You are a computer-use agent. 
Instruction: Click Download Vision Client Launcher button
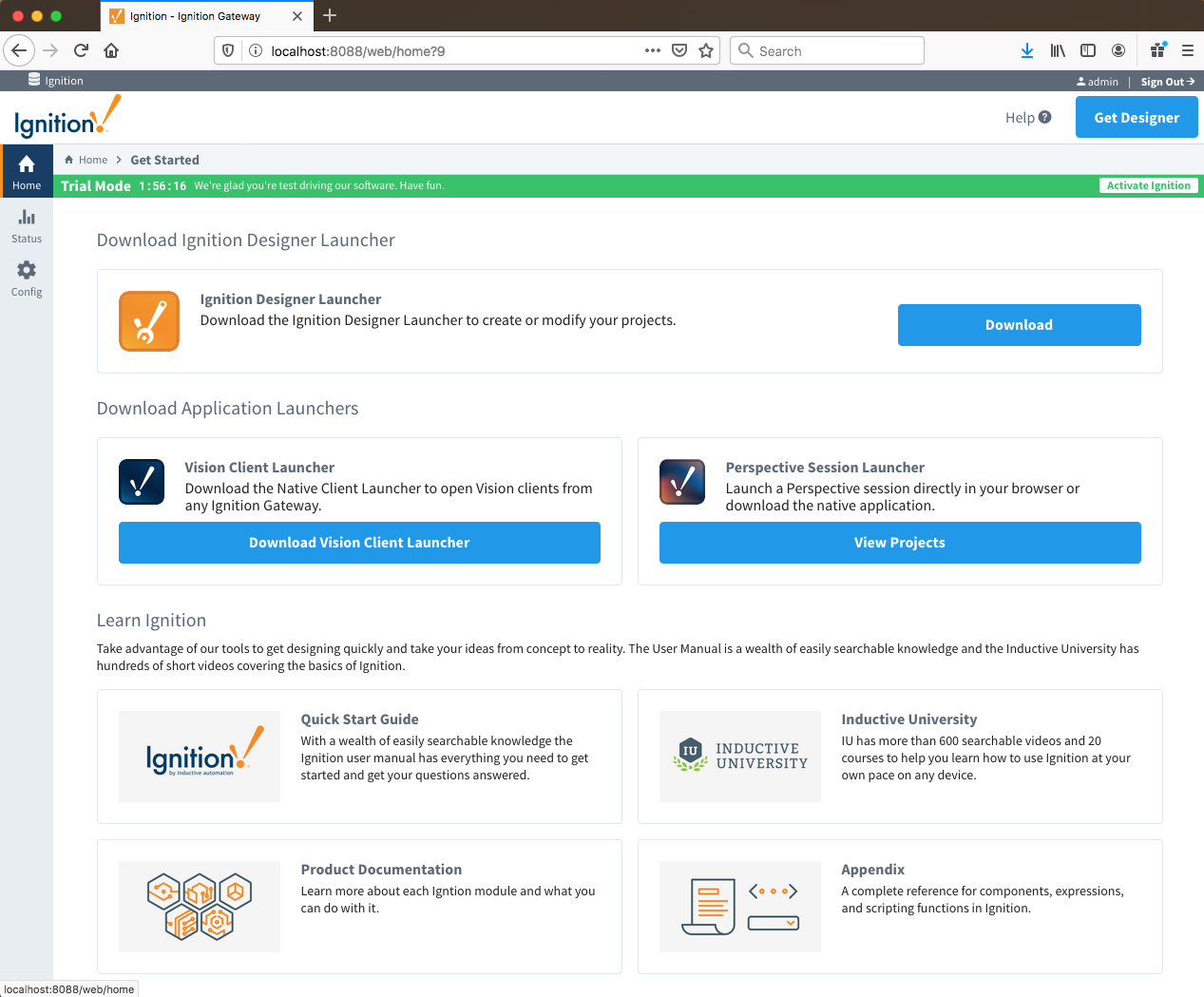pos(359,543)
